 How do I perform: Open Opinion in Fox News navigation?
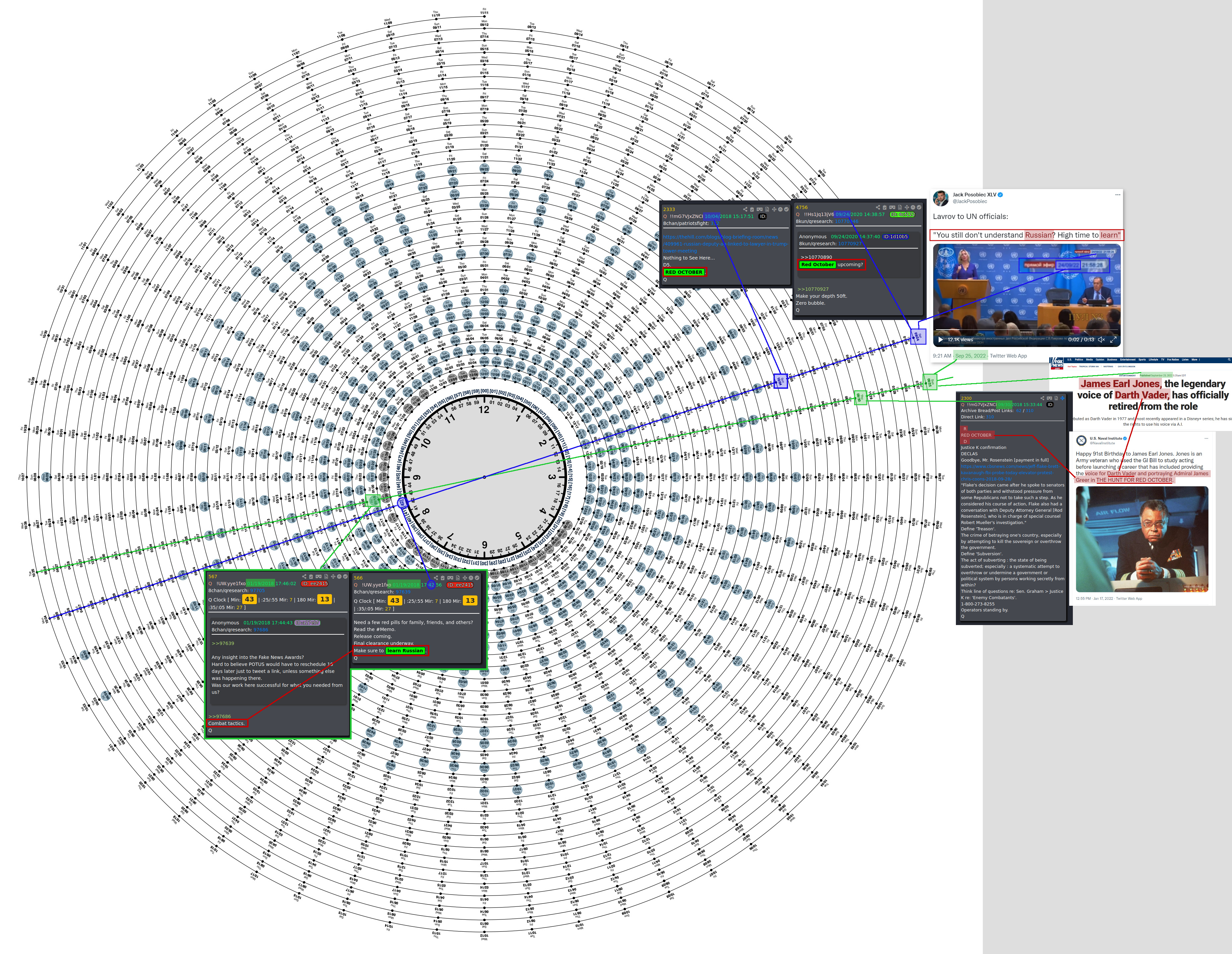[x=1100, y=360]
